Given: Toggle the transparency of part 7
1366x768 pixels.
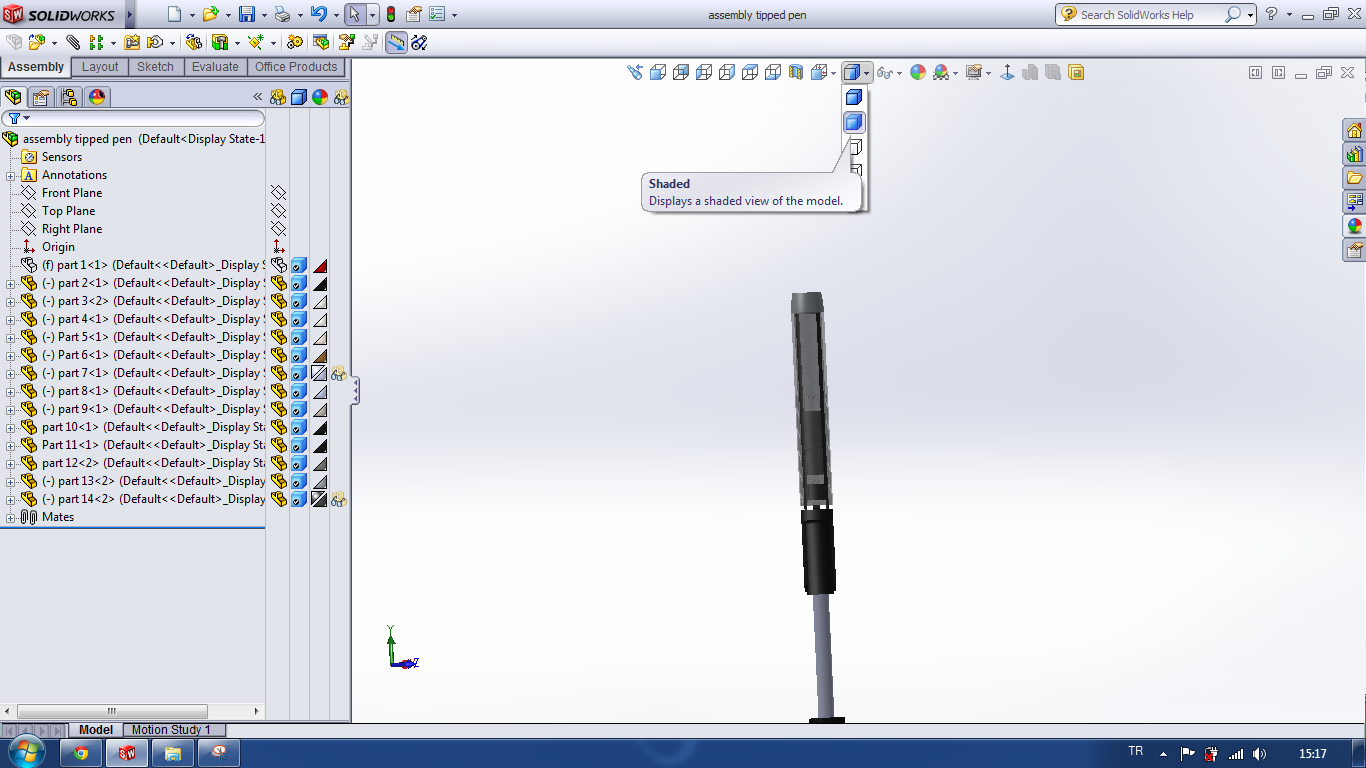Looking at the screenshot, I should coord(339,374).
